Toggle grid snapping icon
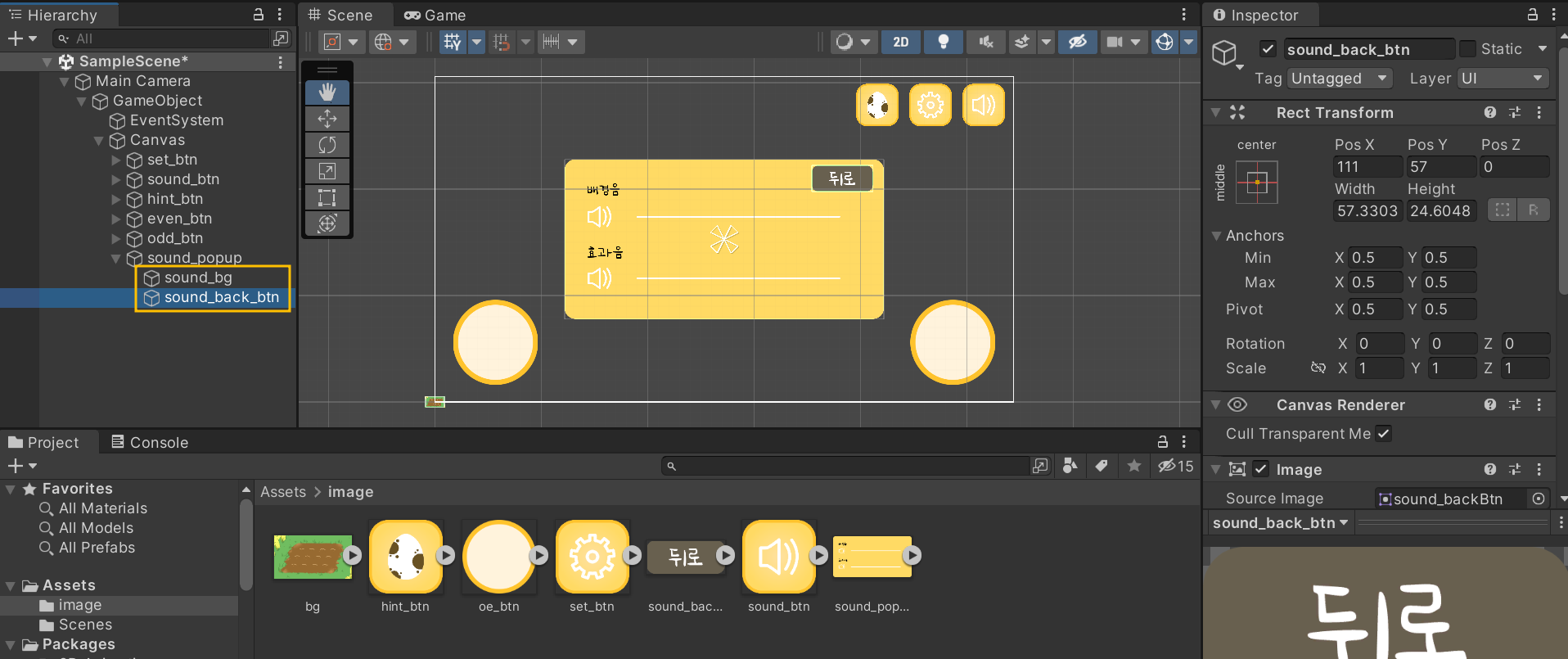 [502, 42]
